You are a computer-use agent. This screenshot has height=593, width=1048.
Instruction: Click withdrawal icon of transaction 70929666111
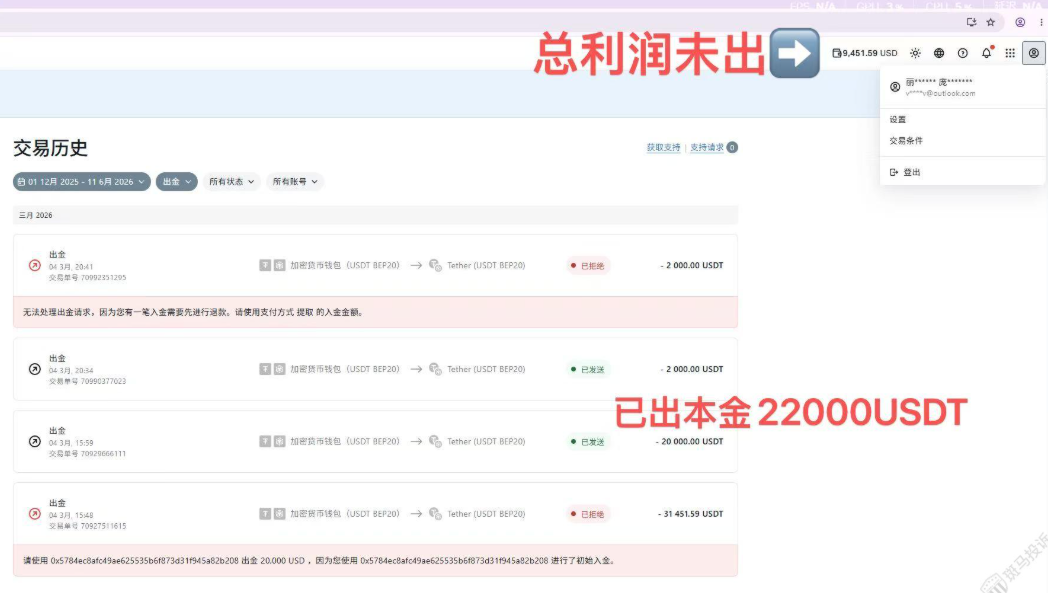click(x=35, y=442)
